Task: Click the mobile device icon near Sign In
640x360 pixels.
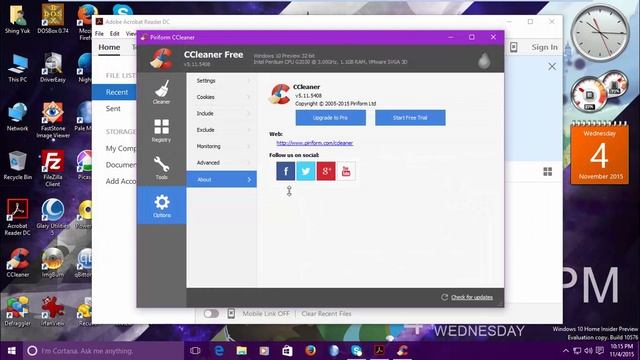Action: coord(513,47)
